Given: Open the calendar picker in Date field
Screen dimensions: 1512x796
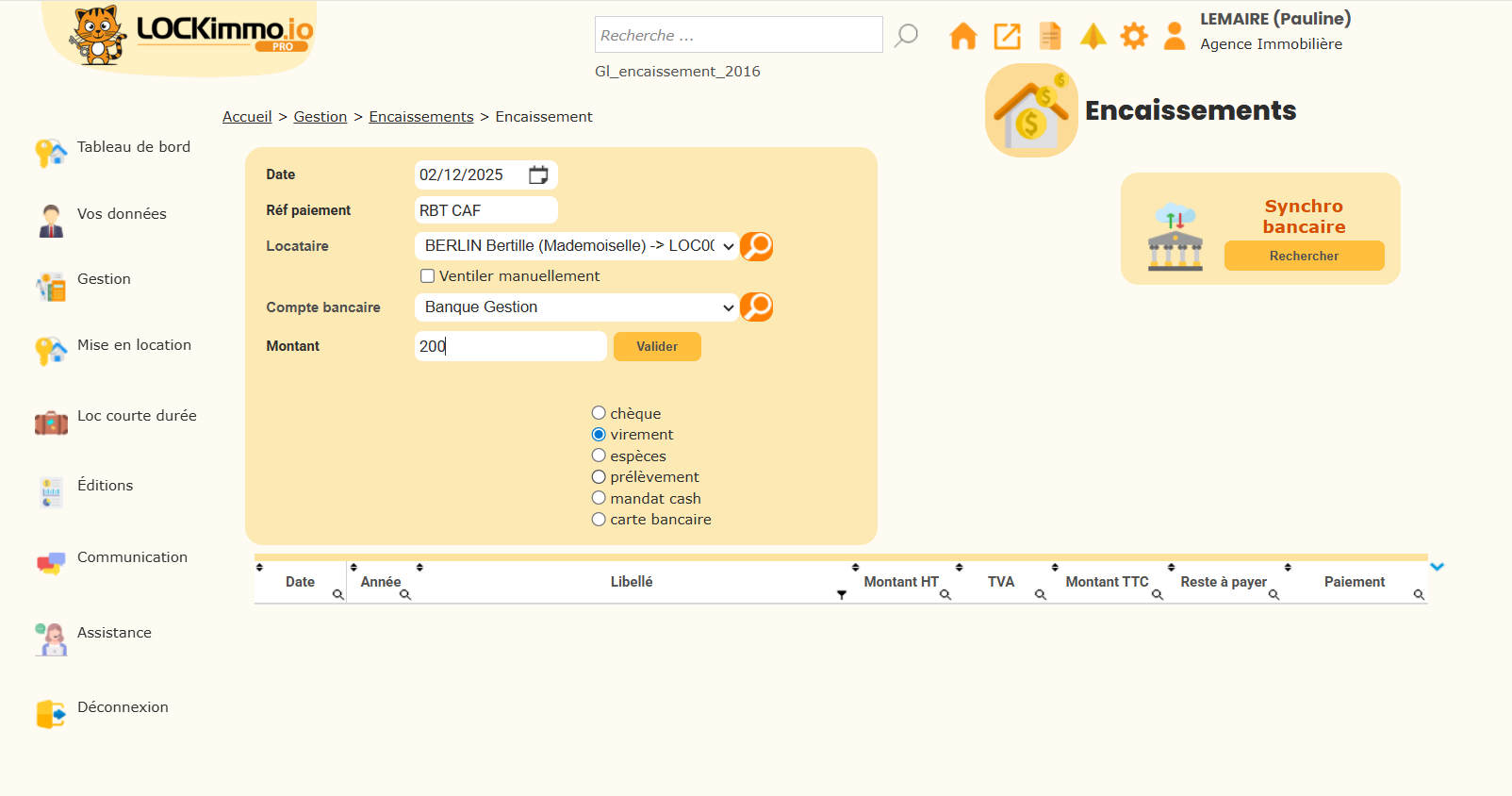Looking at the screenshot, I should click(538, 175).
